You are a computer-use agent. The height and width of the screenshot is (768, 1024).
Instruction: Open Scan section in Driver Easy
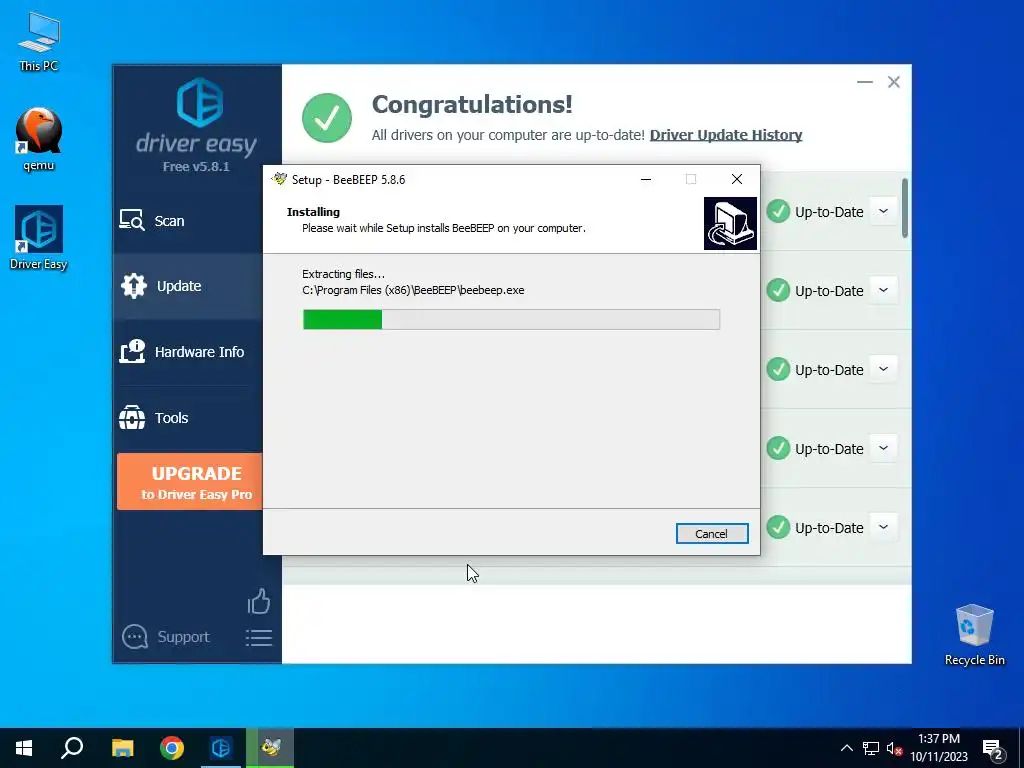188,221
